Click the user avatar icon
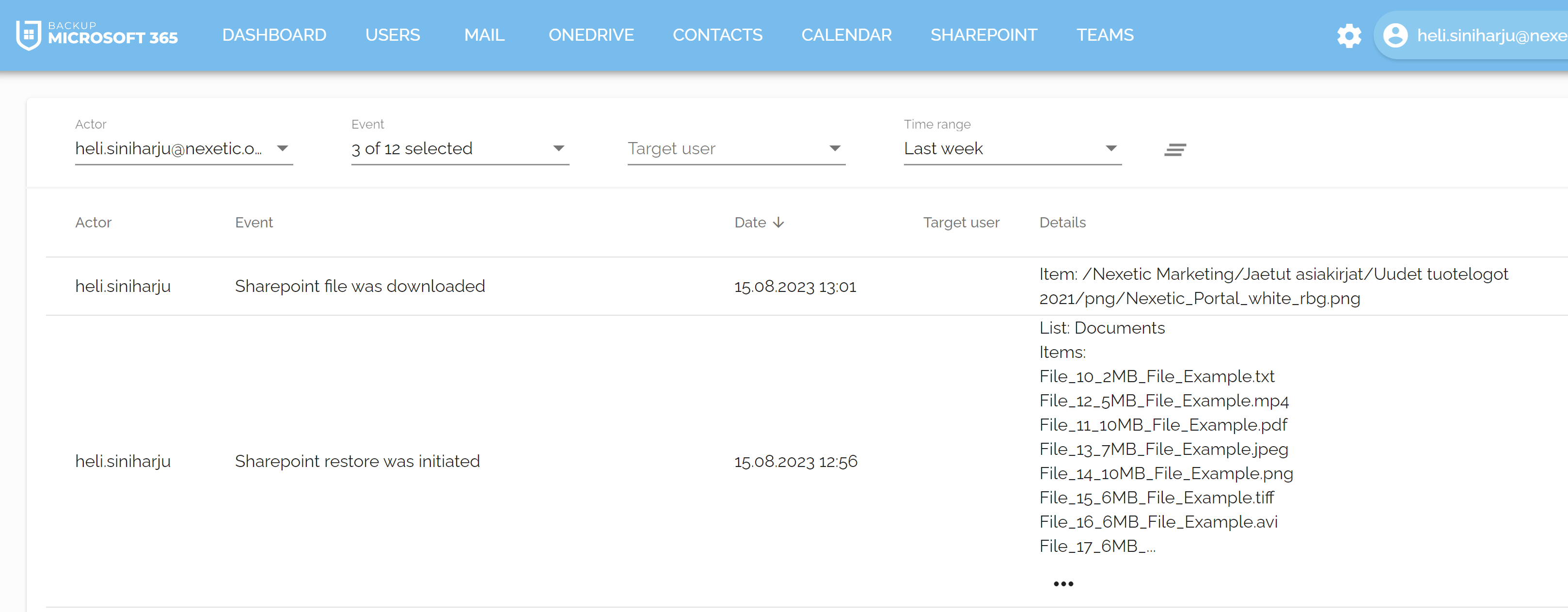The image size is (1568, 612). pos(1395,35)
